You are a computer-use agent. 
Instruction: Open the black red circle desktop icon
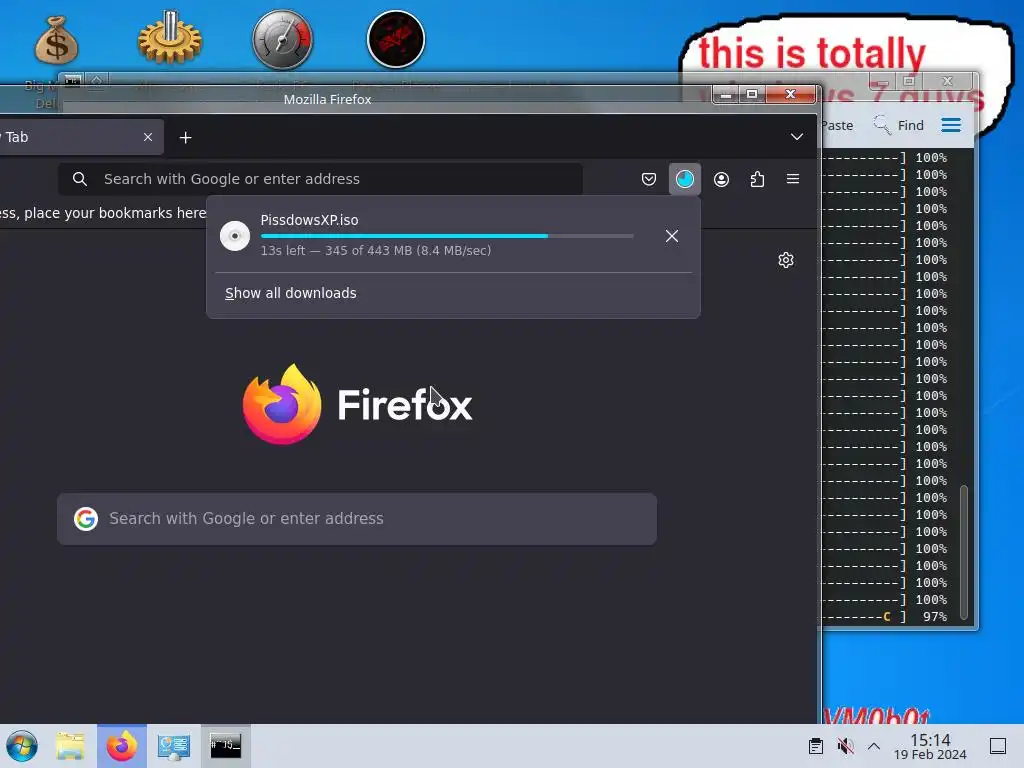coord(396,39)
